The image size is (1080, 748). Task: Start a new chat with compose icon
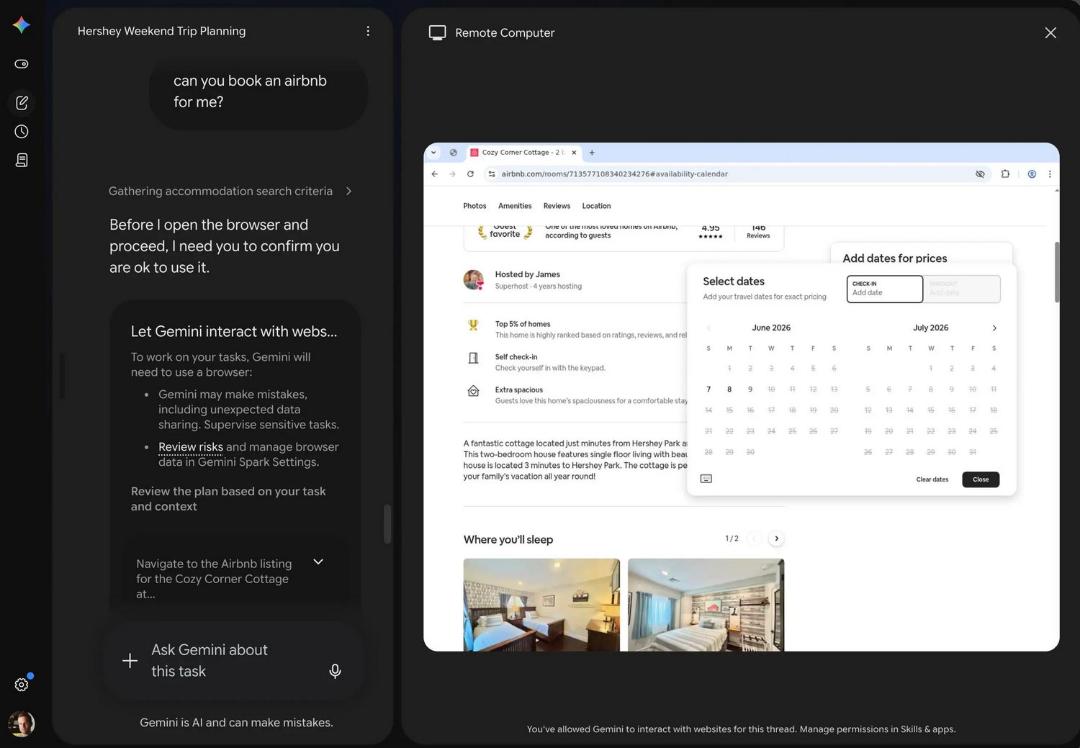pyautogui.click(x=21, y=103)
